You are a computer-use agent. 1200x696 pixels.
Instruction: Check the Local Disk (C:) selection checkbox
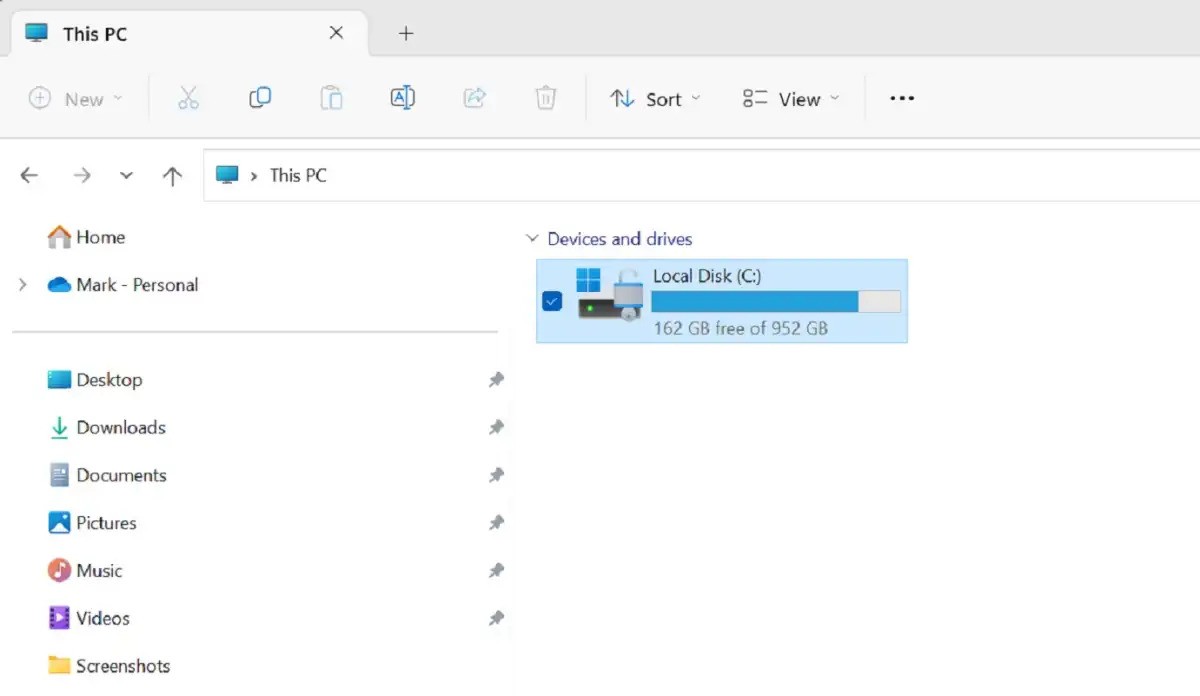[551, 301]
